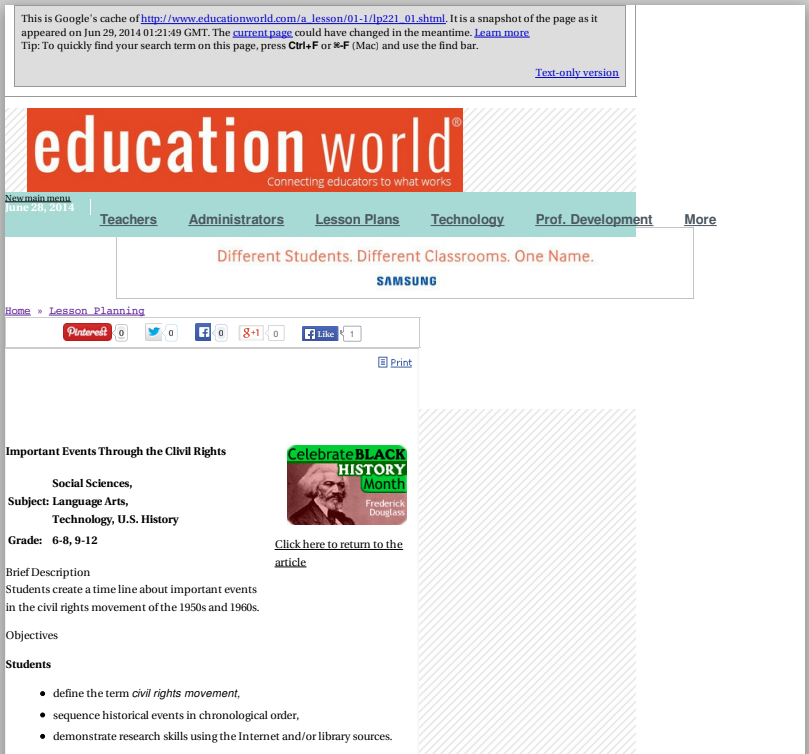This screenshot has height=754, width=809.
Task: Open the Administrators menu
Action: pyautogui.click(x=236, y=219)
